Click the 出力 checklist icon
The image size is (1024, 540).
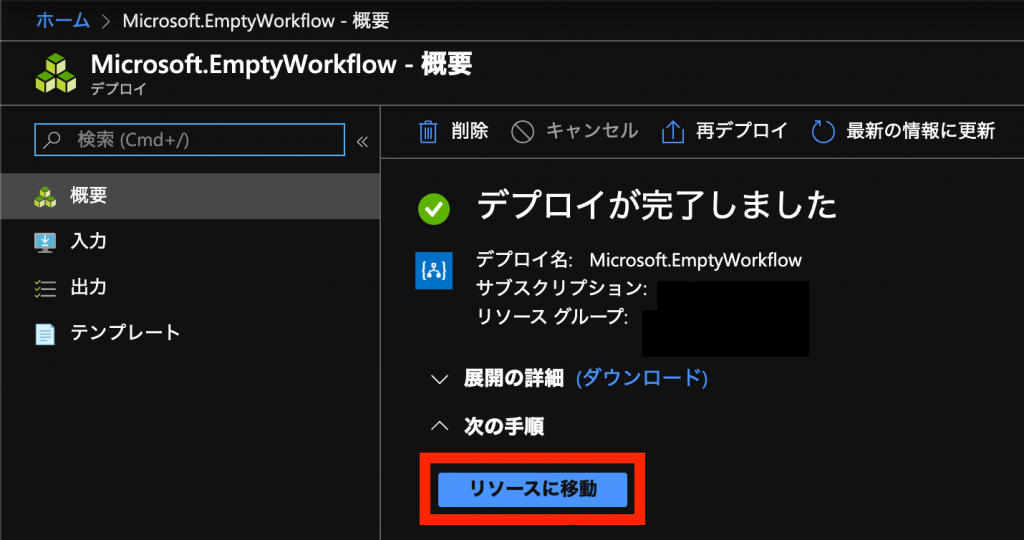coord(45,288)
